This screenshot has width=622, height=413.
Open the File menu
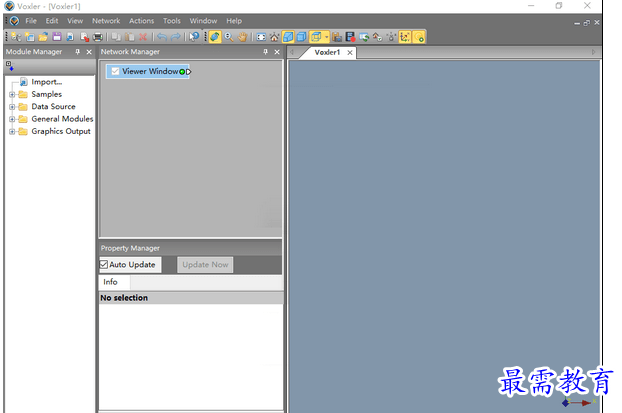click(x=31, y=21)
